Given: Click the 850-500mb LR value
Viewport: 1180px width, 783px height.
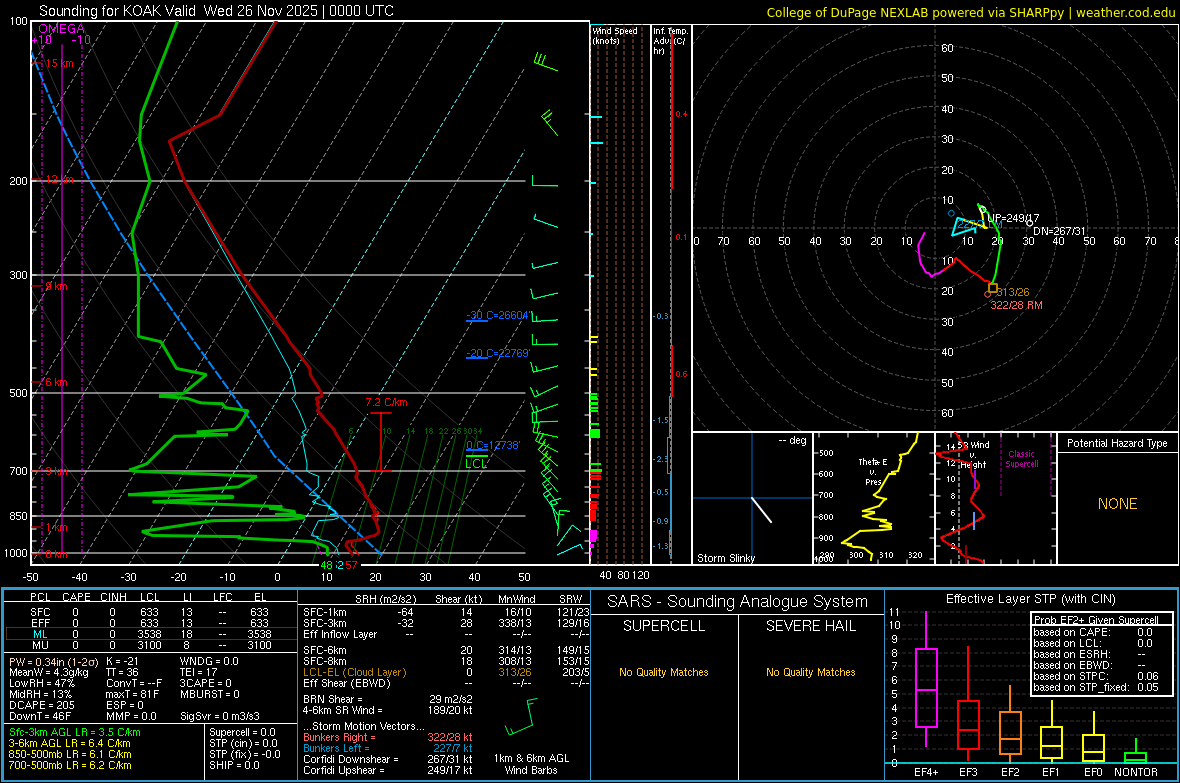Looking at the screenshot, I should [x=70, y=754].
